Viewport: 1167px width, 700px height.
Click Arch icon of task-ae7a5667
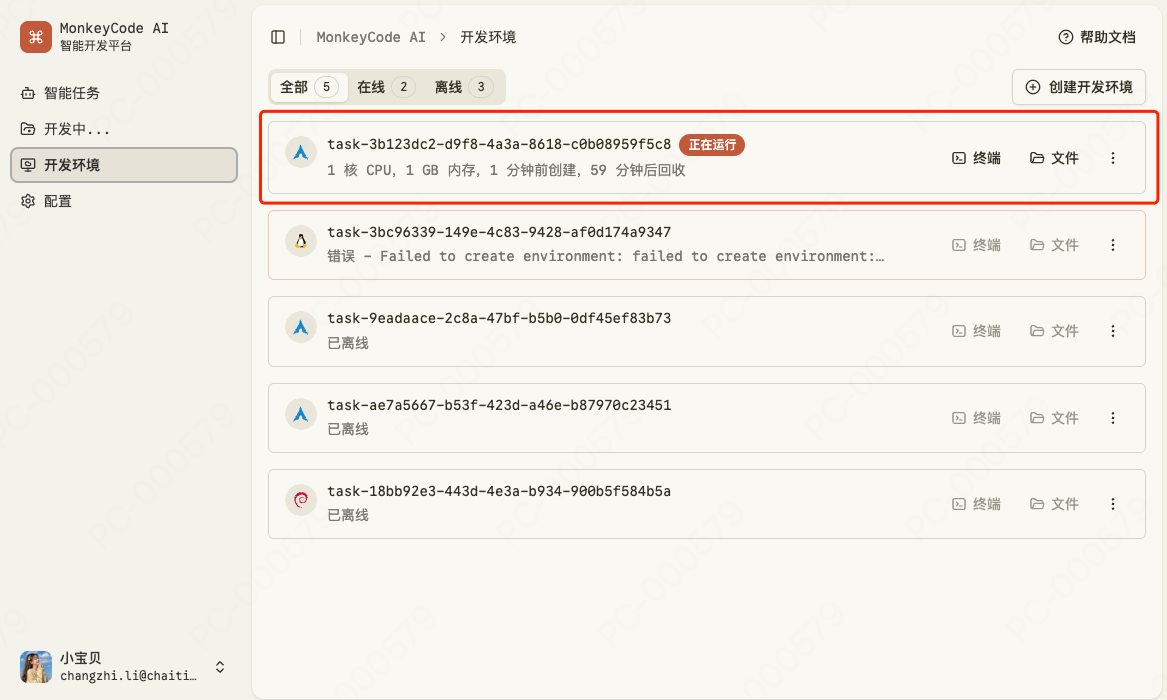(x=301, y=414)
